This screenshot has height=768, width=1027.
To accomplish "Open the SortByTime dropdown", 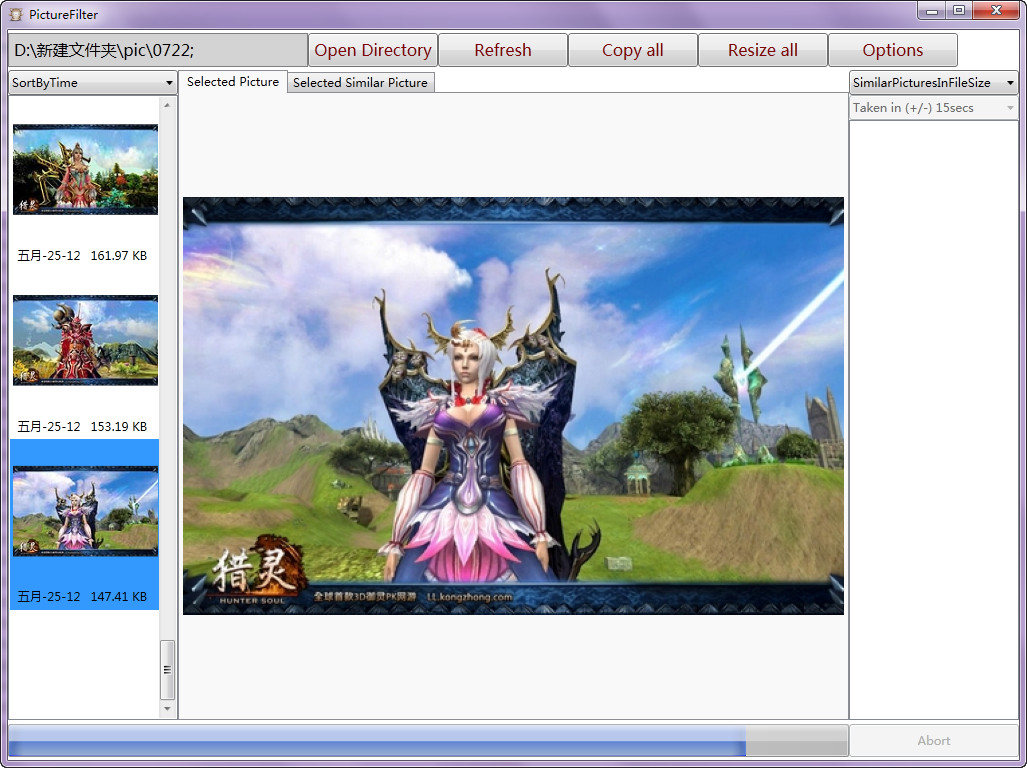I will 92,82.
